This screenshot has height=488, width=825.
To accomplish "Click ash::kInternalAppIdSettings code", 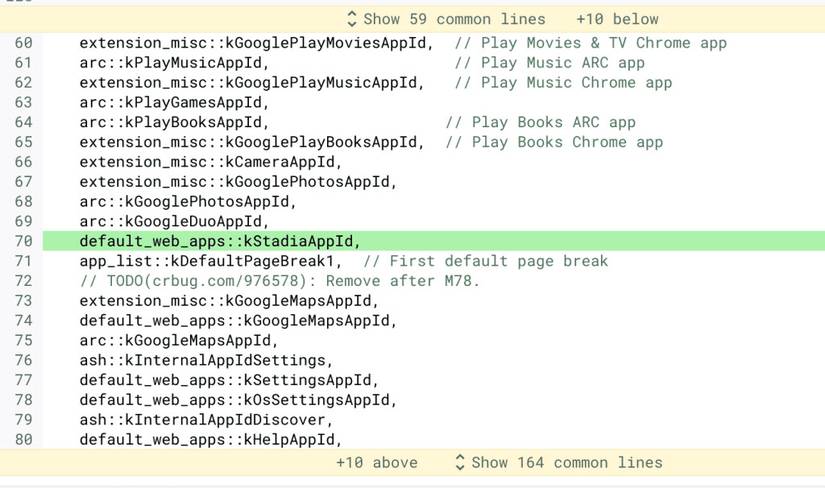I will pos(206,360).
